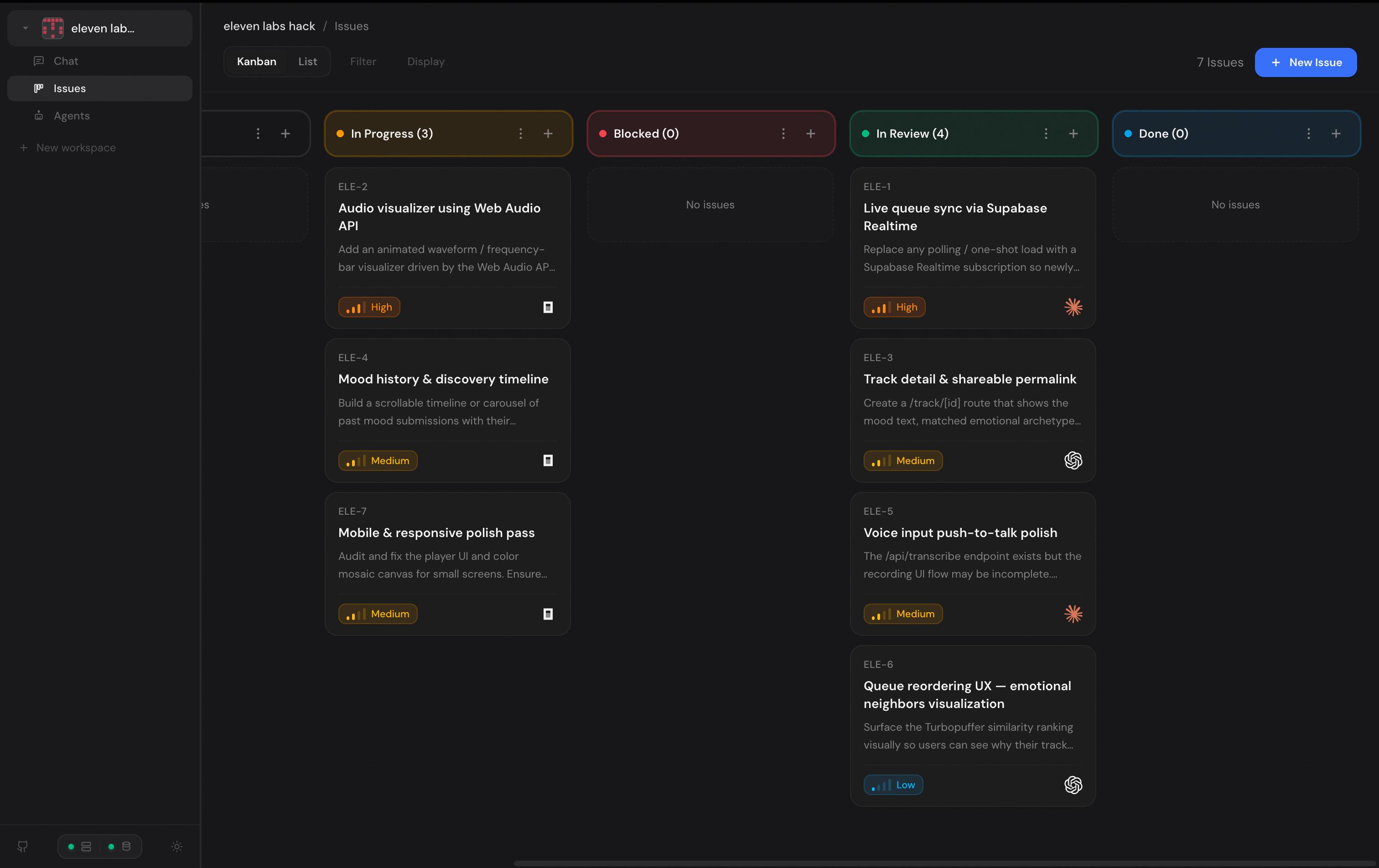Screen dimensions: 1379x868
Task: Open the Done column options menu
Action: click(1308, 134)
